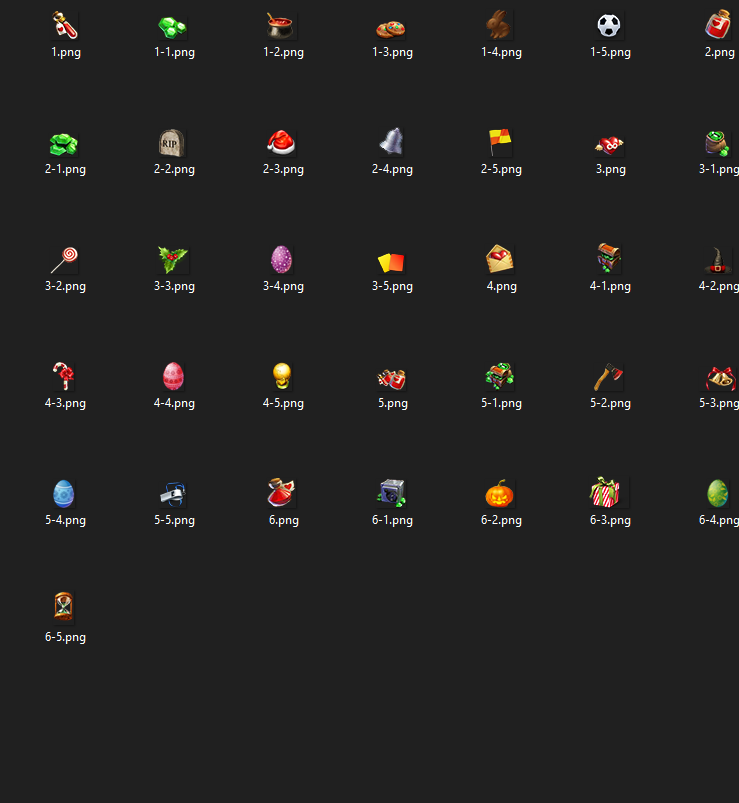Viewport: 739px width, 803px height.
Task: Click the filename label 1-3.png
Action: tap(392, 52)
